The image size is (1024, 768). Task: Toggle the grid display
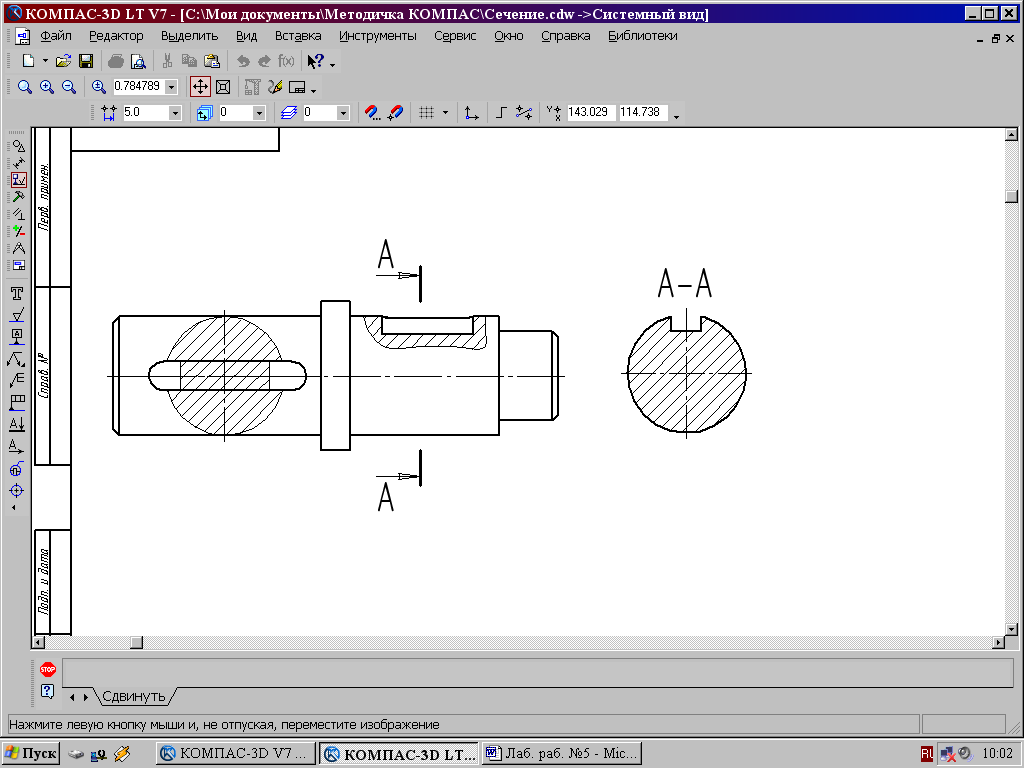tap(426, 113)
